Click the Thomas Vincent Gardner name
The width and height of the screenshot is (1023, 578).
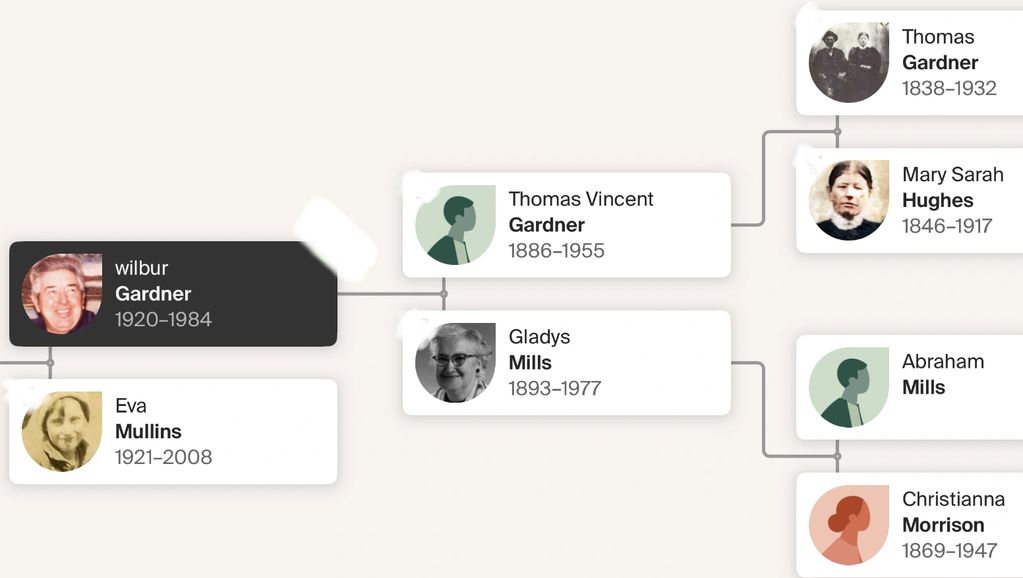(580, 212)
